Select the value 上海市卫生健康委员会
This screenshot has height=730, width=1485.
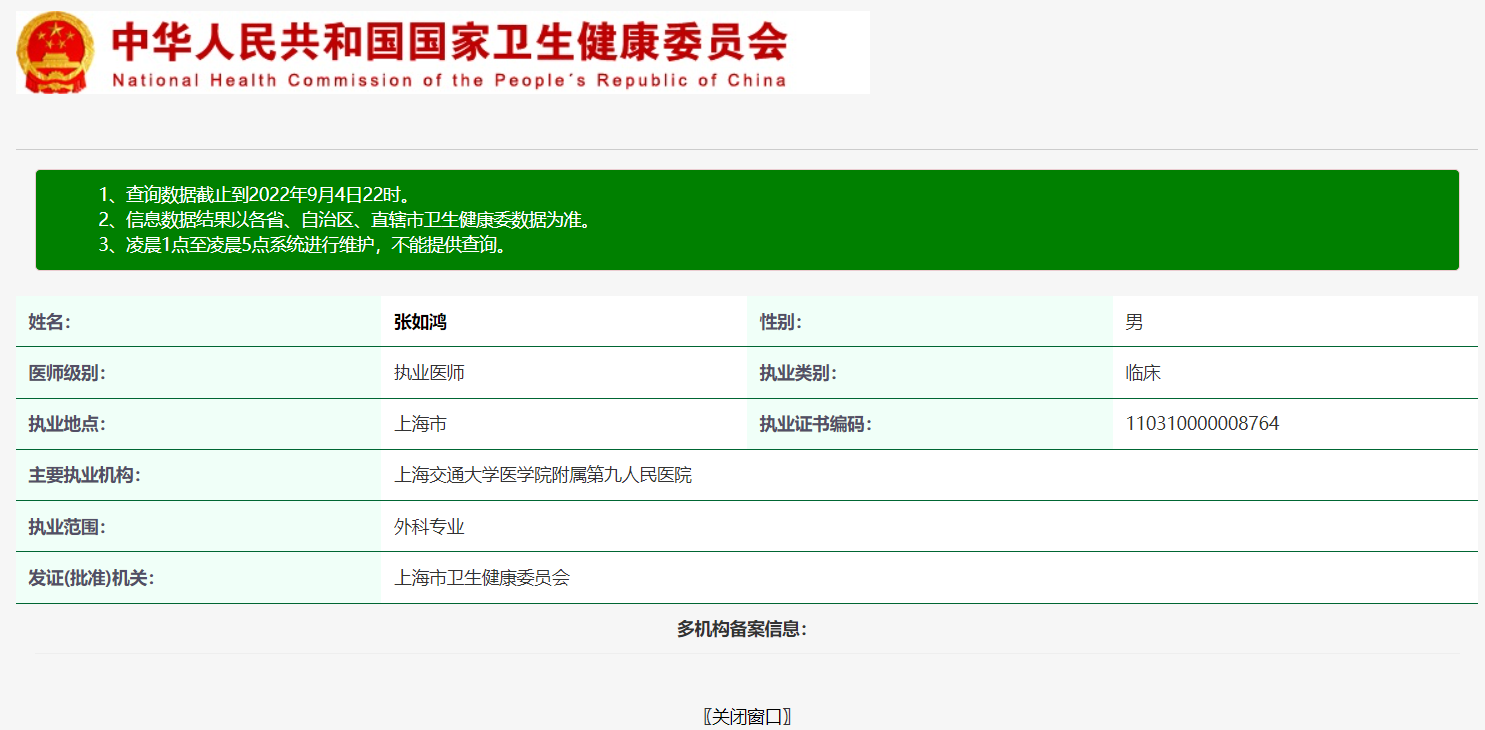pos(482,578)
